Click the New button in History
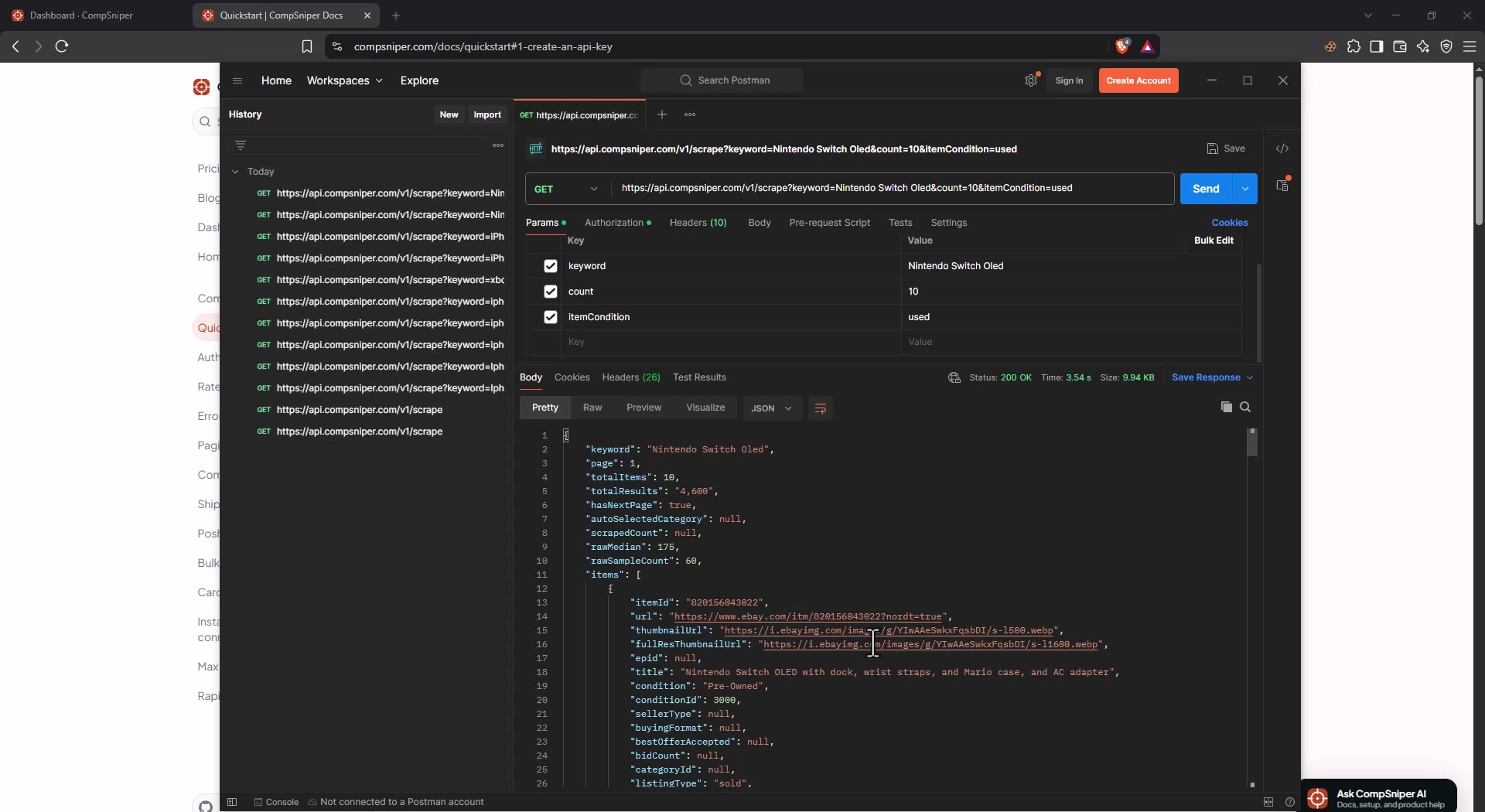This screenshot has height=812, width=1485. point(449,114)
